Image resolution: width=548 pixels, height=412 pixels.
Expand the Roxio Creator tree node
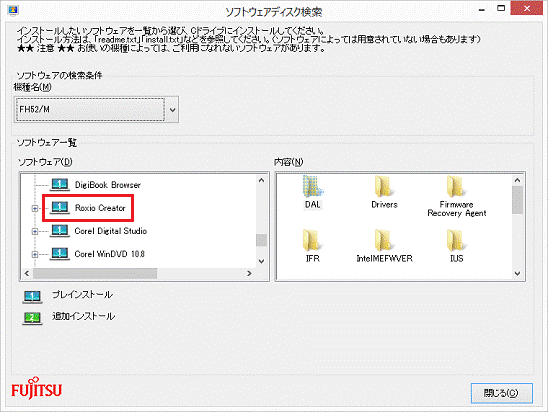(x=35, y=208)
